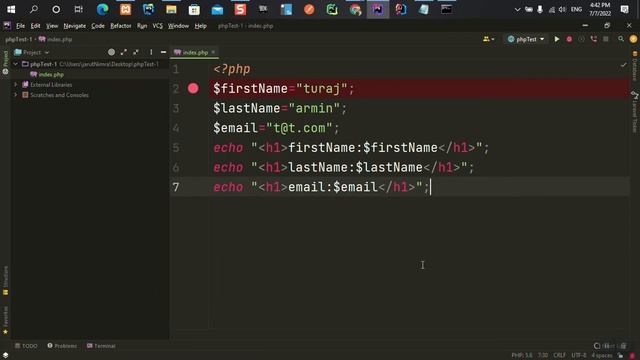Open the Problems tool window
This screenshot has height=360, width=640.
coord(62,346)
